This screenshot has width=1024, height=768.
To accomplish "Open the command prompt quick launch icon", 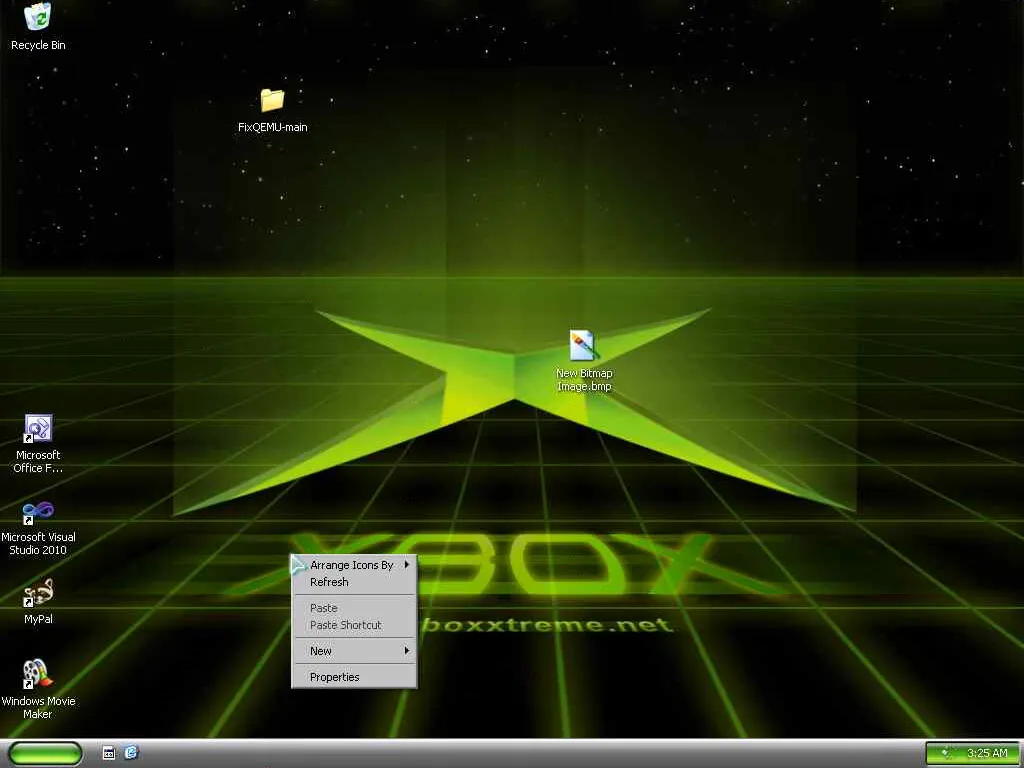I will 109,753.
